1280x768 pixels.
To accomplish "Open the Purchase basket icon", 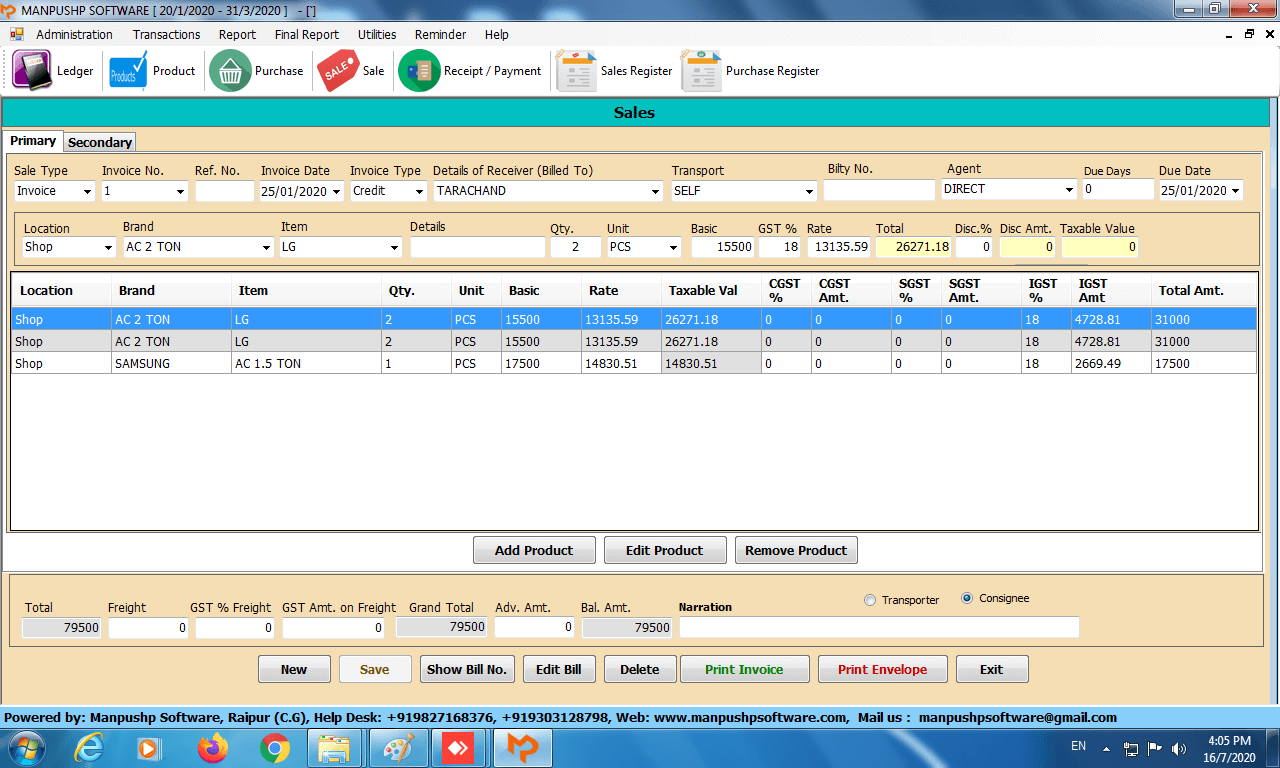I will click(230, 71).
